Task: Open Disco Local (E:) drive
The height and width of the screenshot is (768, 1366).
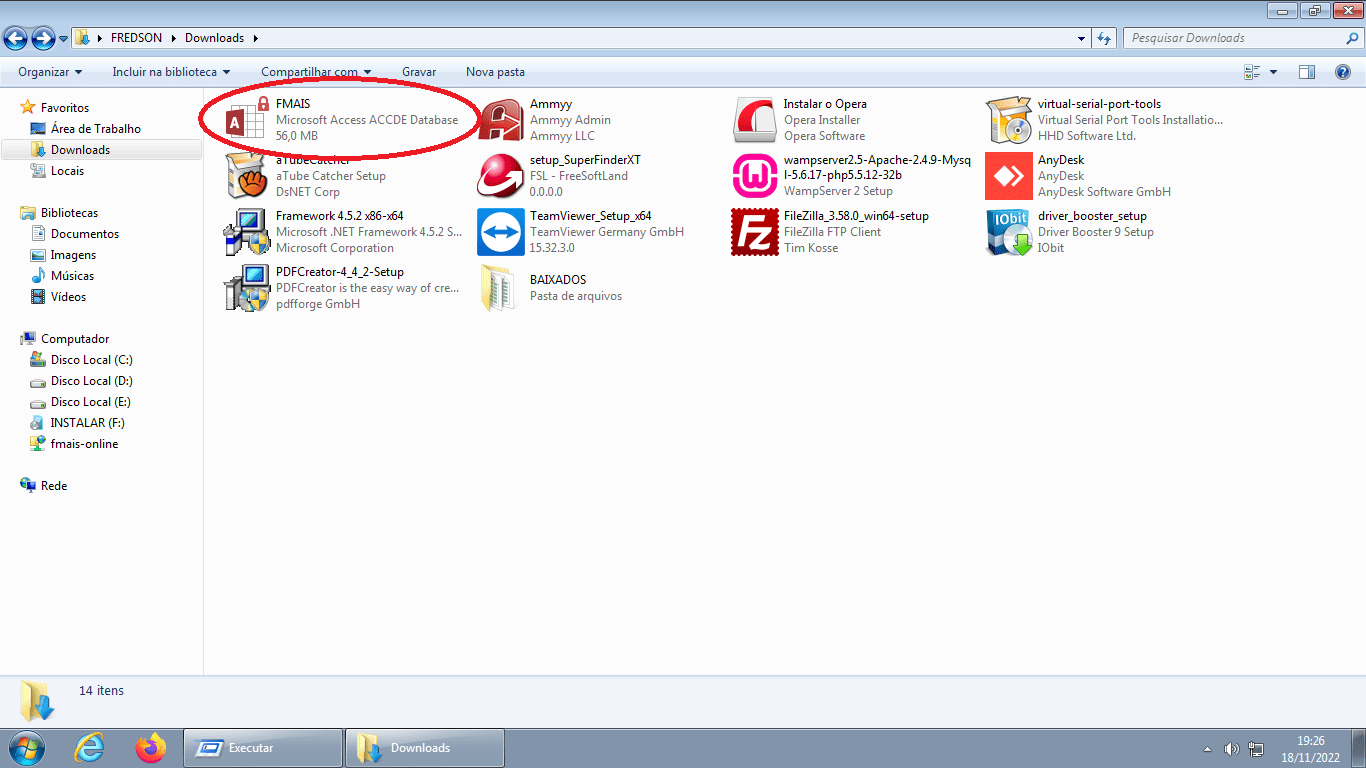Action: 91,402
